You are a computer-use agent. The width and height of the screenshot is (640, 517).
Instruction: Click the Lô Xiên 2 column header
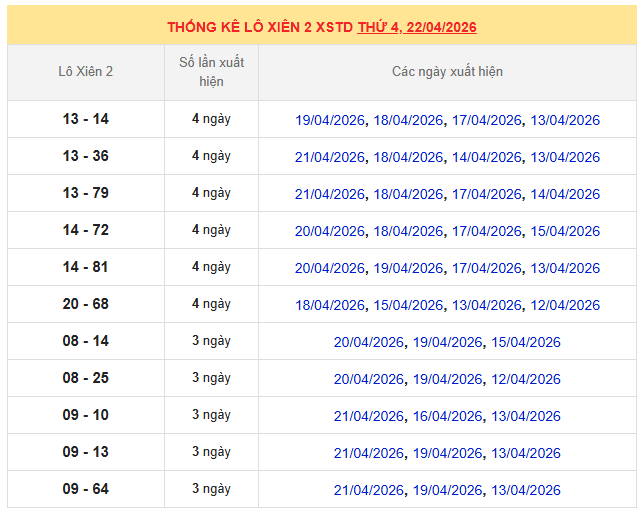tap(86, 72)
